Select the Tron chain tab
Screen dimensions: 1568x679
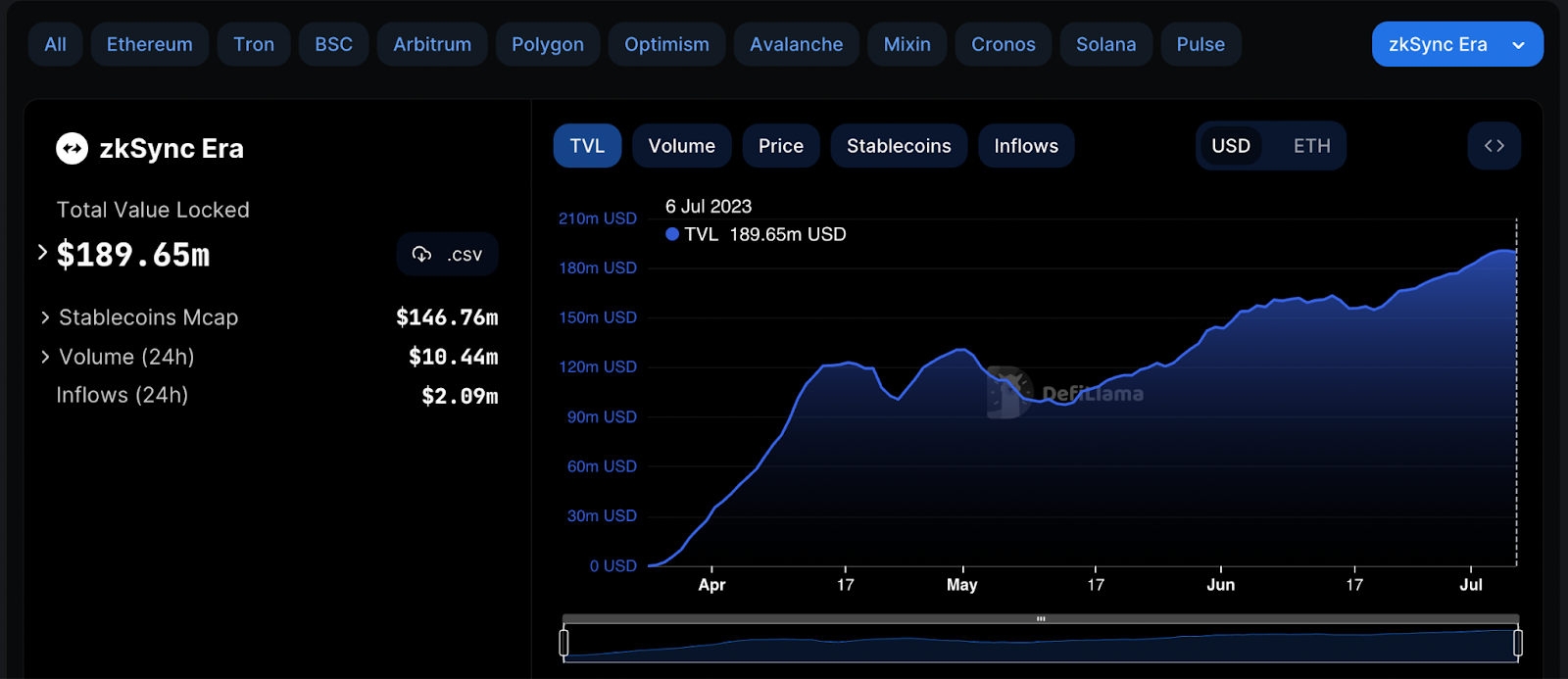tap(254, 44)
